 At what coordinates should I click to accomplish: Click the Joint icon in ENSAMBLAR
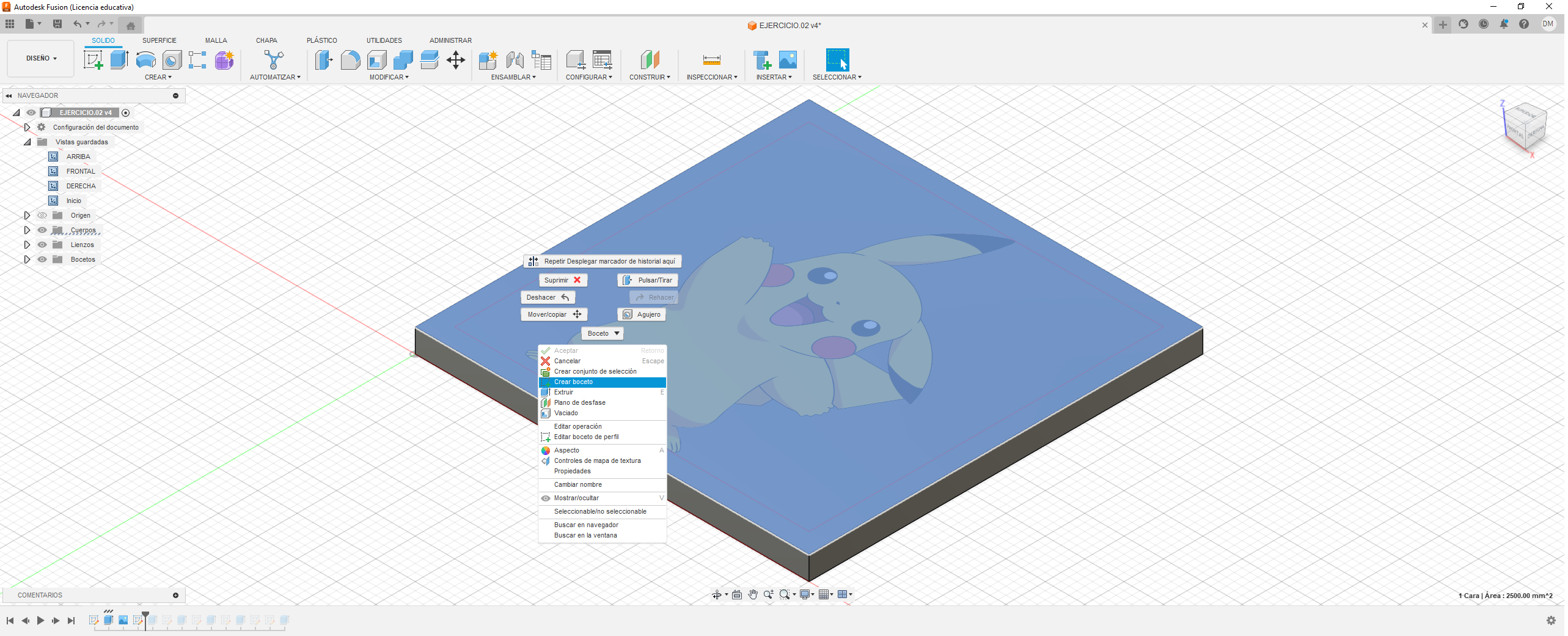click(515, 60)
